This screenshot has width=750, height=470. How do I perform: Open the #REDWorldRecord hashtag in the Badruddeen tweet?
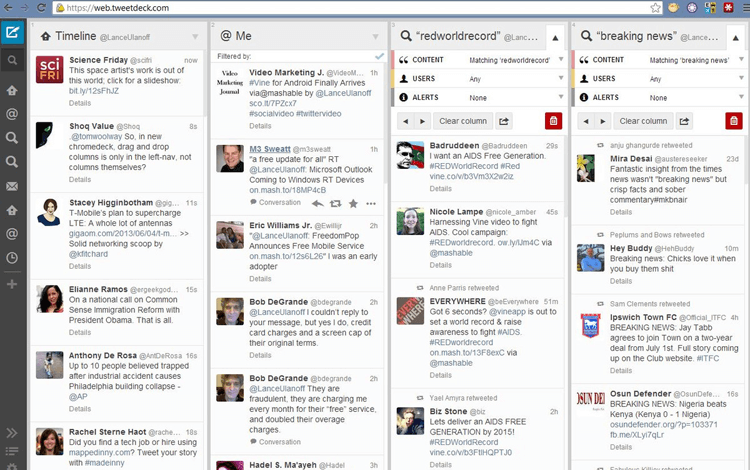pyautogui.click(x=463, y=166)
